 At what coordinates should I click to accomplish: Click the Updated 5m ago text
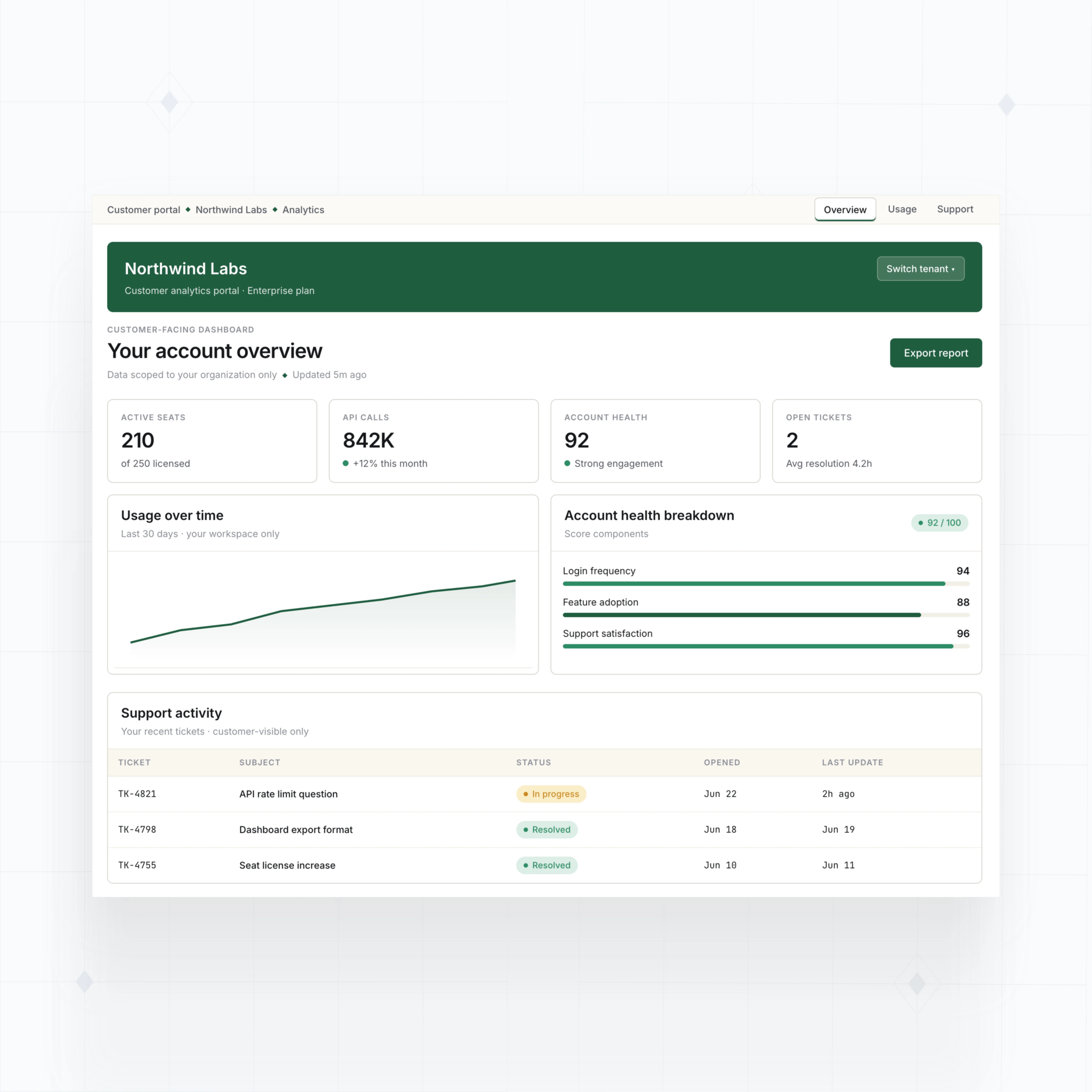[x=330, y=375]
